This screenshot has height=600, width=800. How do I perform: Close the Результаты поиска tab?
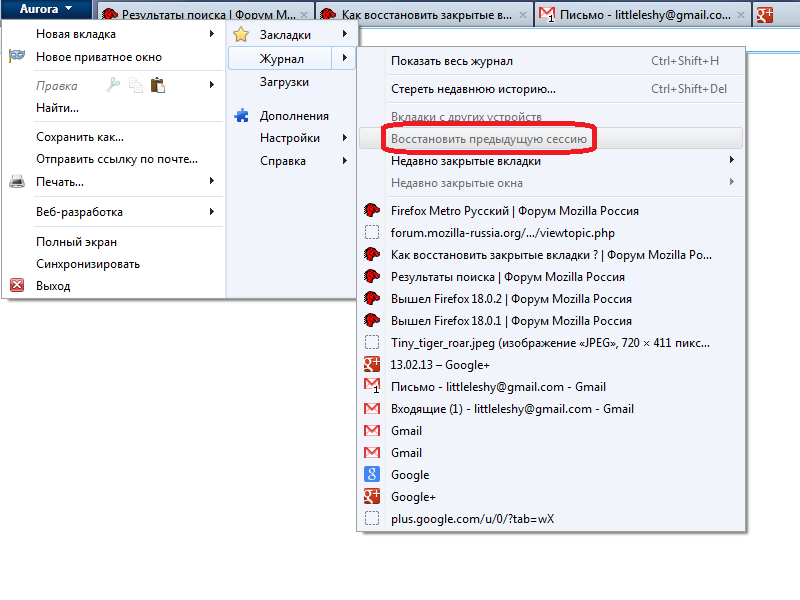(304, 15)
